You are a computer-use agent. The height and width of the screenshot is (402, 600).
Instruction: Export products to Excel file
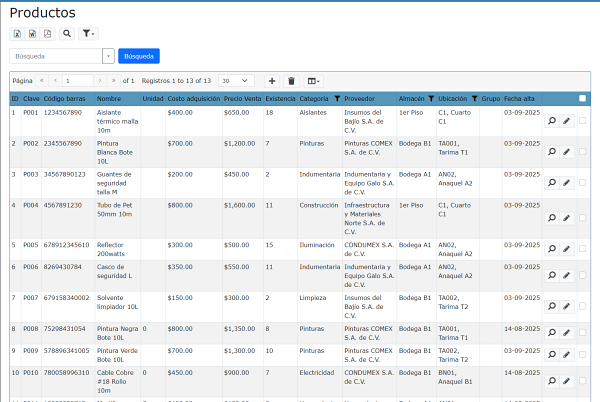tap(17, 33)
